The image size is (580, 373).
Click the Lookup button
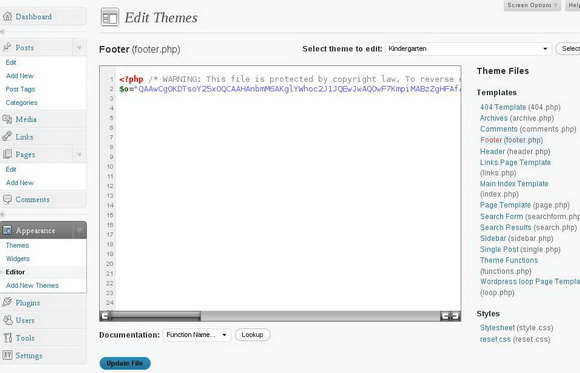252,335
